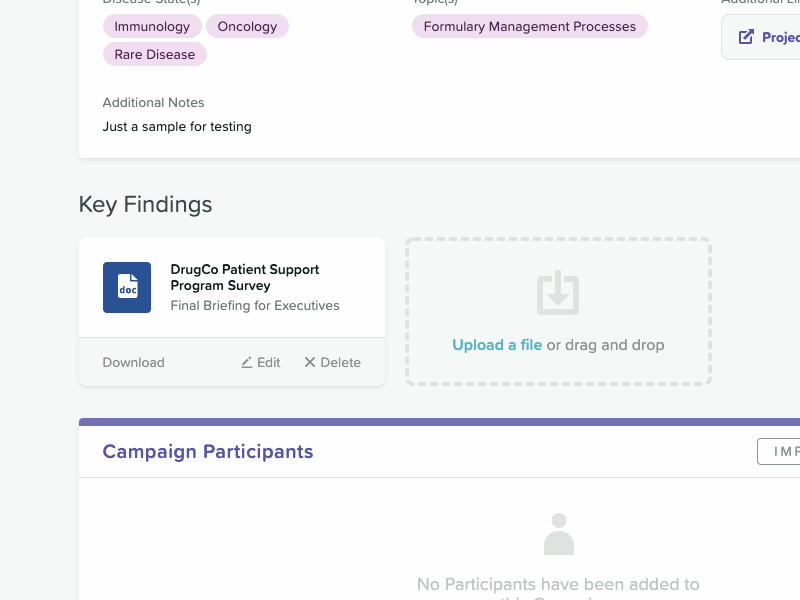Select the Oncology disease state tag
The width and height of the screenshot is (800, 600).
pos(247,27)
